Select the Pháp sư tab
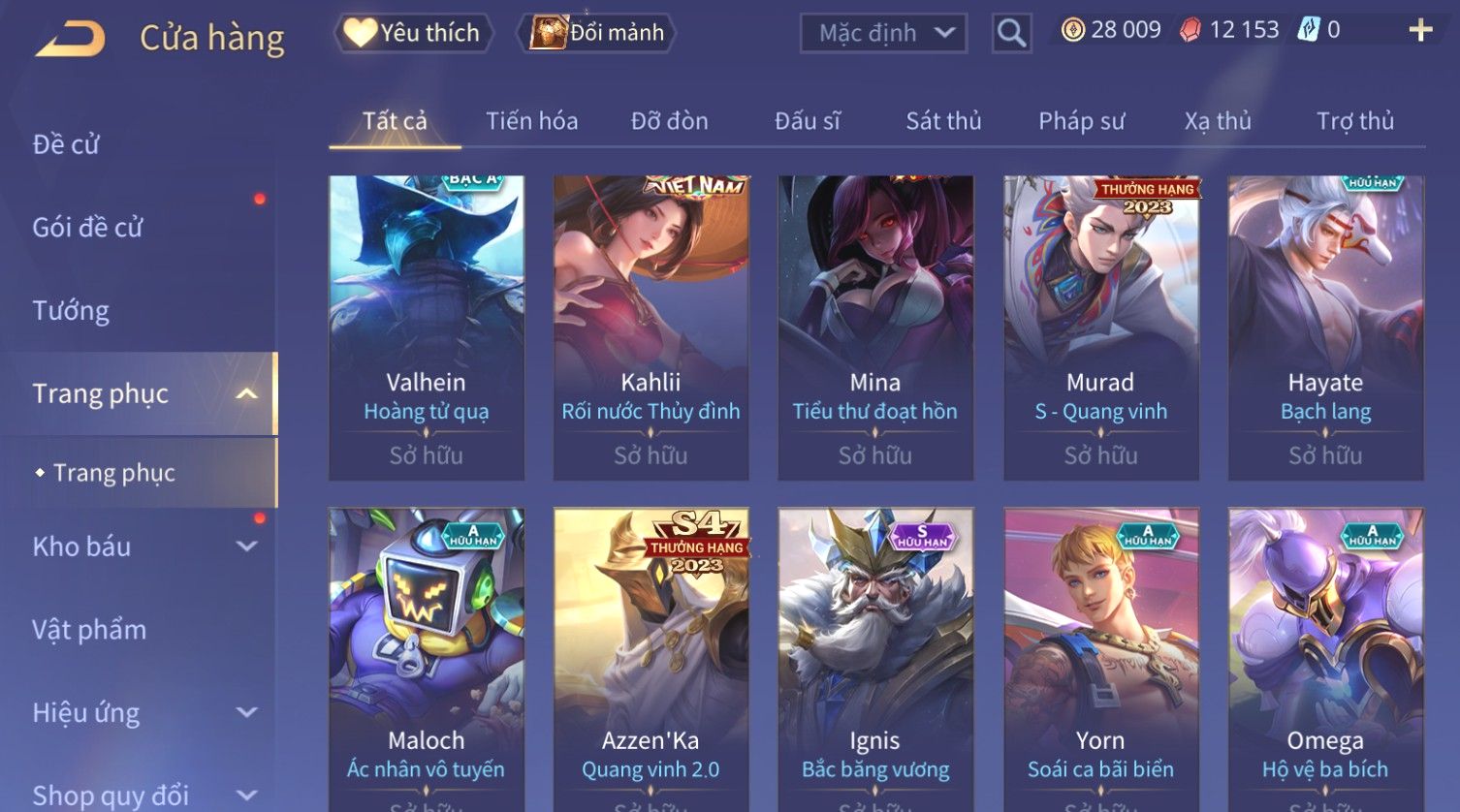1460x812 pixels. tap(1081, 121)
